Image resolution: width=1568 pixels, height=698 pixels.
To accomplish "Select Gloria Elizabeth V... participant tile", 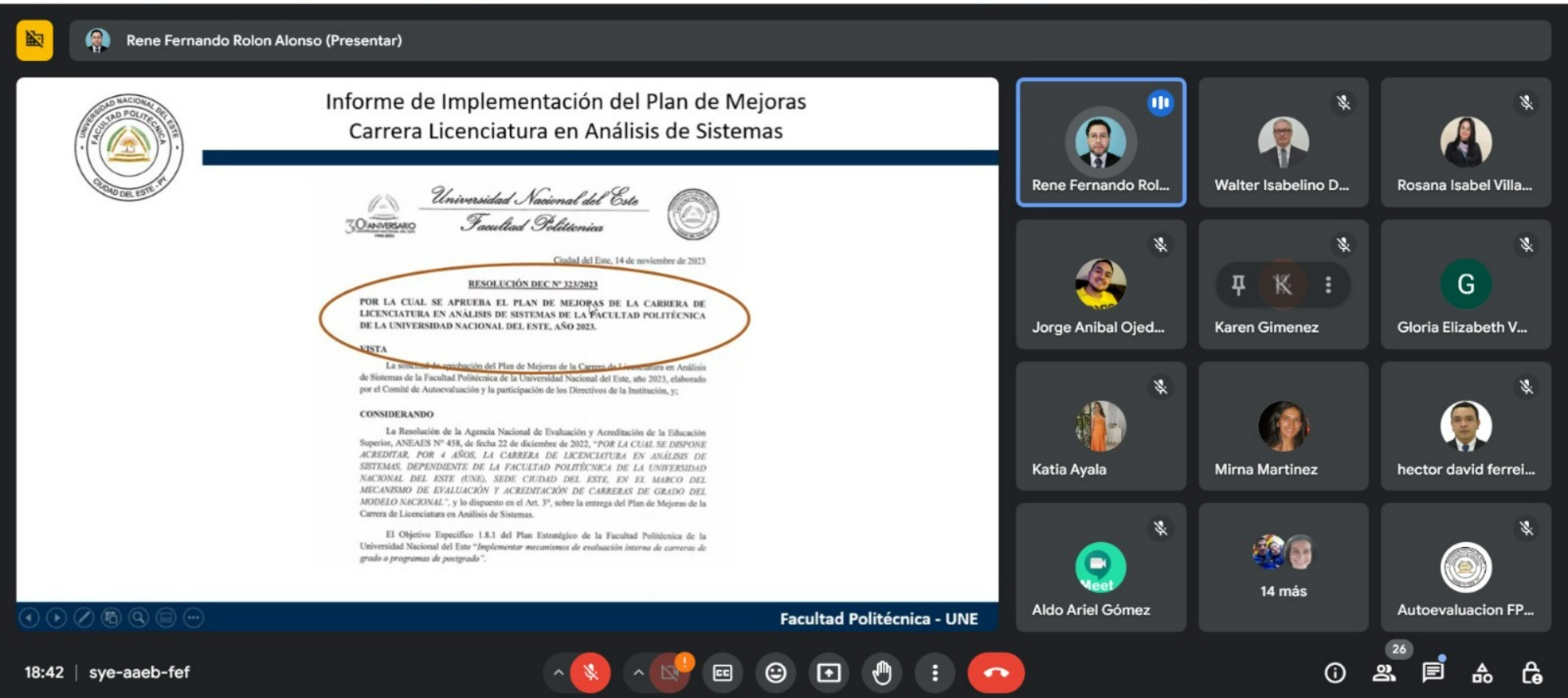I will tap(1465, 284).
